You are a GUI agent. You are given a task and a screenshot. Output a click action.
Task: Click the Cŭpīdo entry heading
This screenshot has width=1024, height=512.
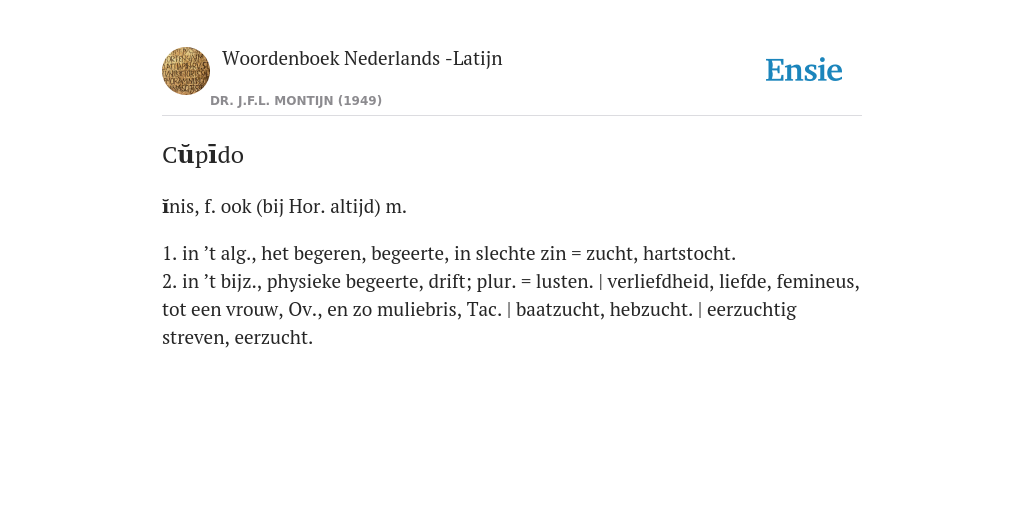202,155
